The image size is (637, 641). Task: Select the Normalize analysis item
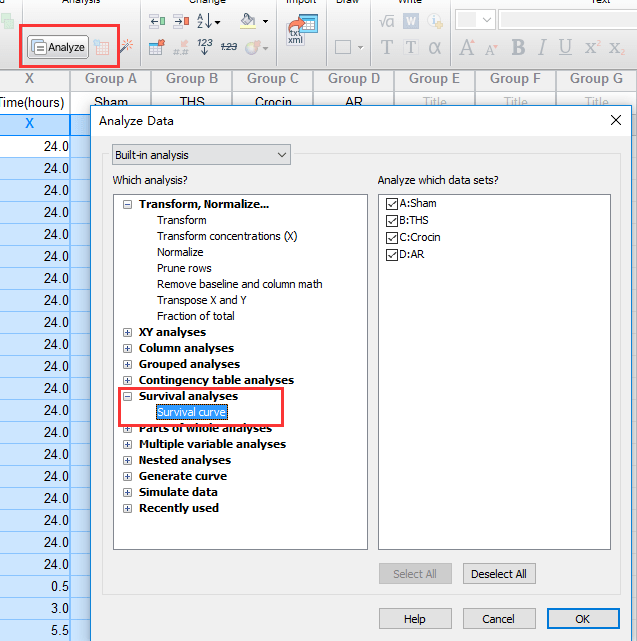coord(180,252)
